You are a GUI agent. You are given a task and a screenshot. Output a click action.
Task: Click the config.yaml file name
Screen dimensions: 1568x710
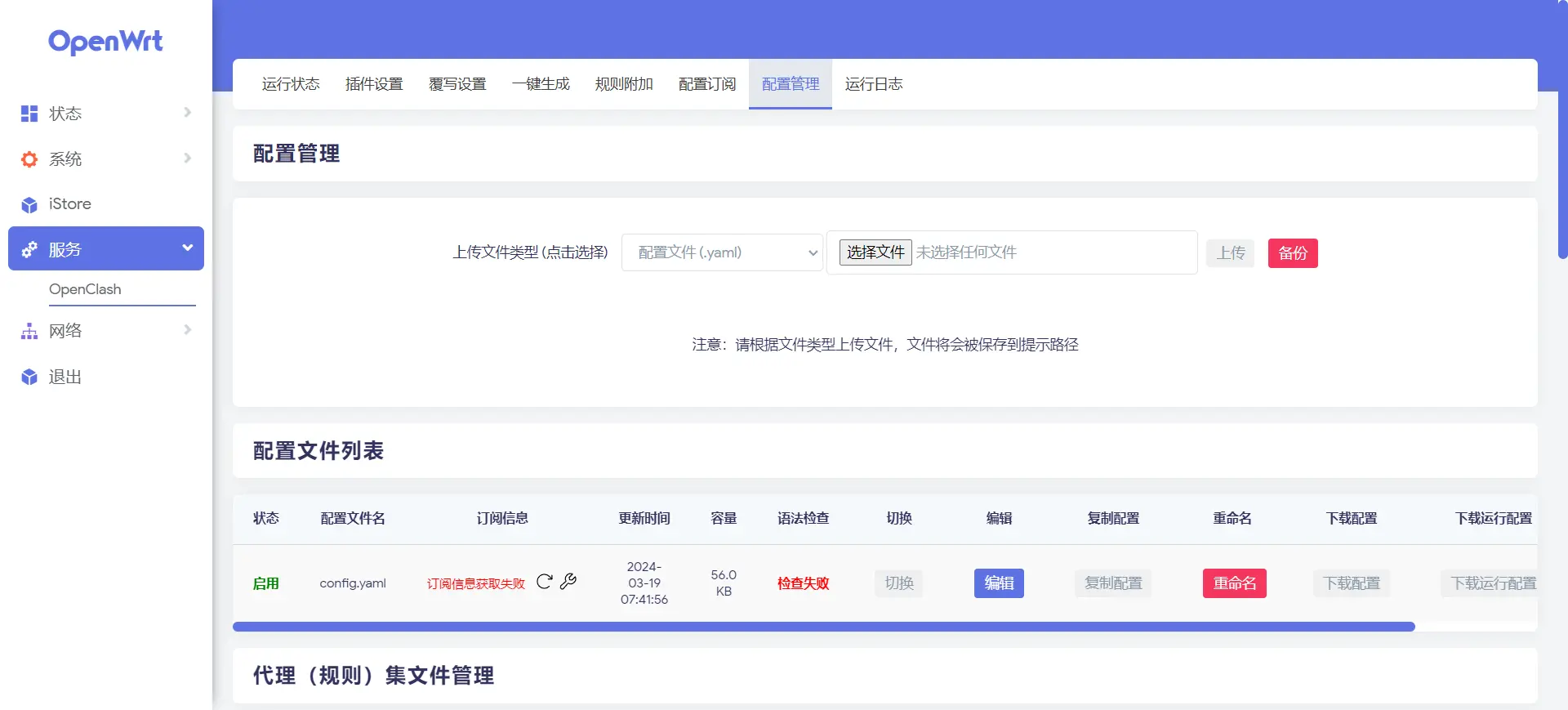[x=353, y=583]
